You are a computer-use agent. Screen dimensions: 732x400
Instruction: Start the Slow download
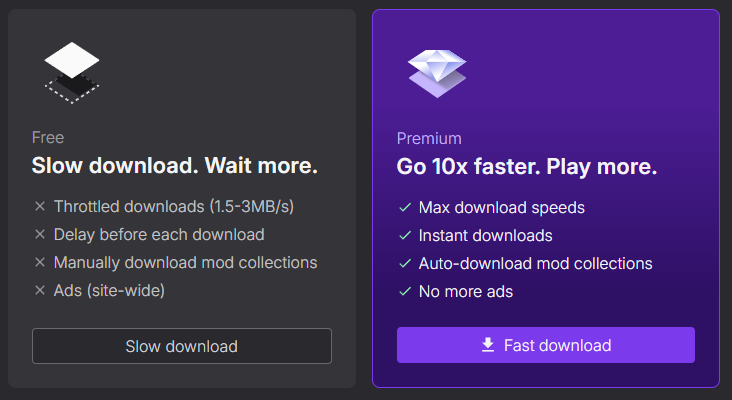(x=181, y=346)
